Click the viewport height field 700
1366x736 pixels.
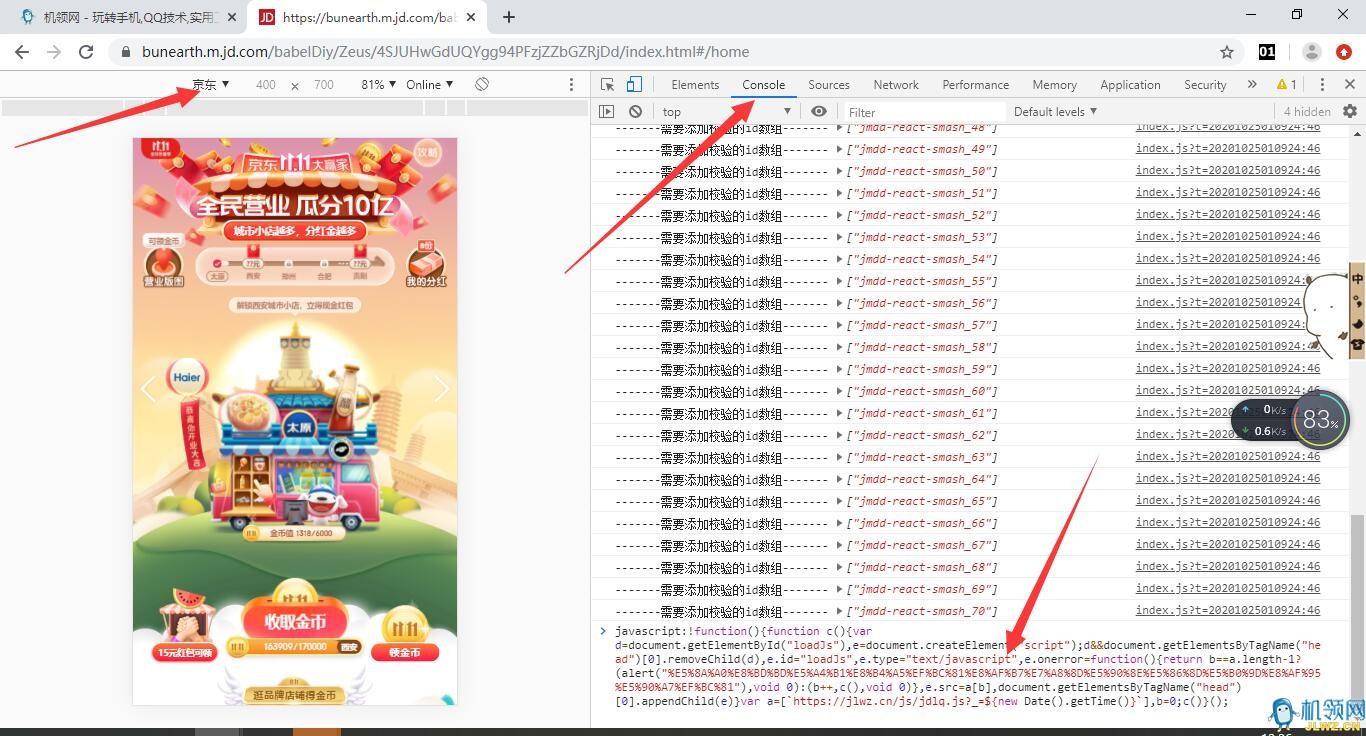tap(324, 85)
